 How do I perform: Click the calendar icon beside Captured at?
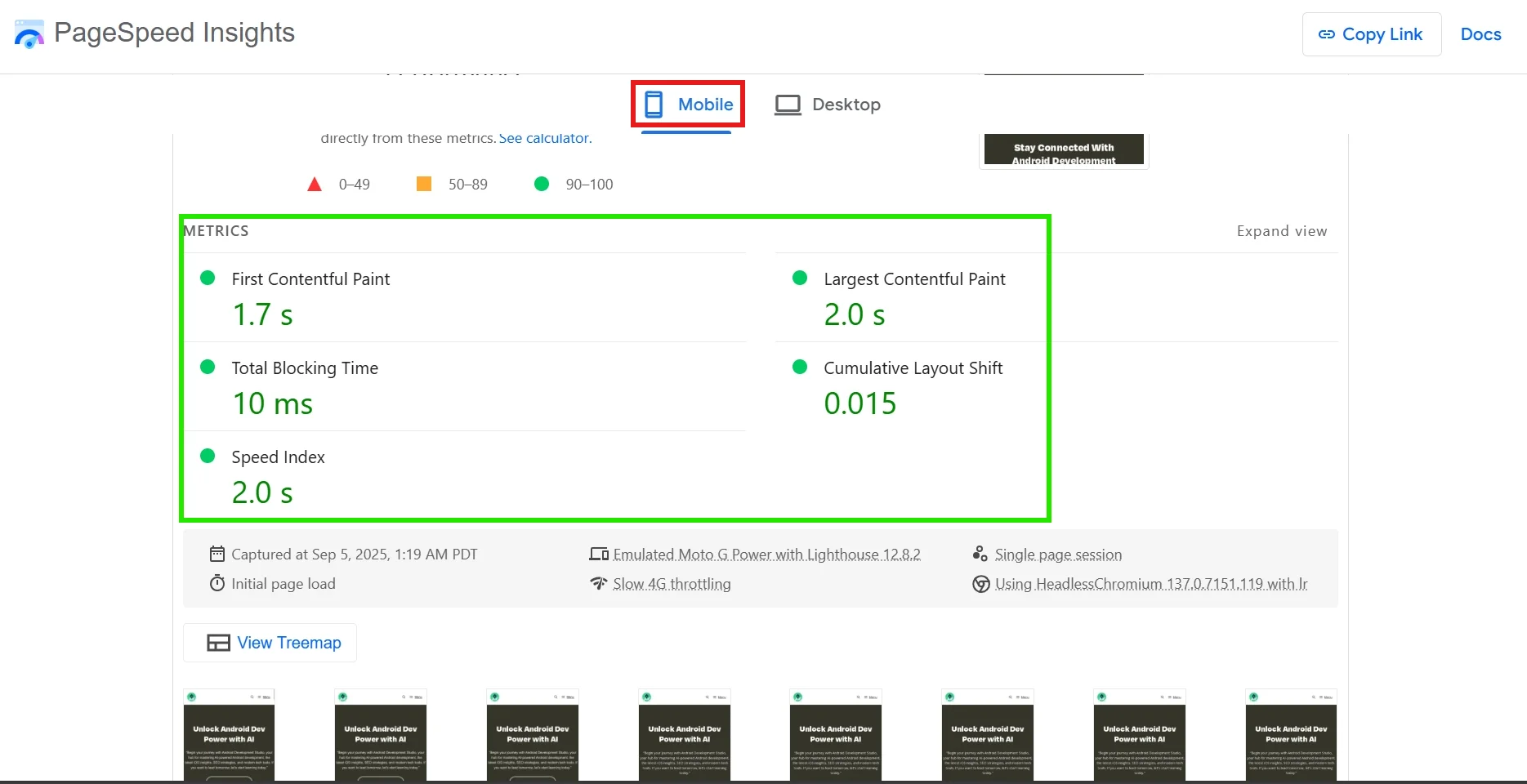tap(217, 555)
